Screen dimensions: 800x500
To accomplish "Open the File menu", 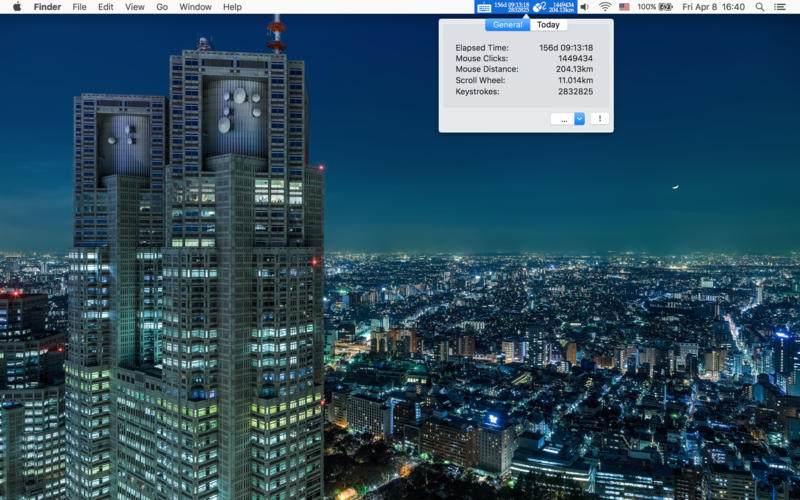I will (80, 7).
